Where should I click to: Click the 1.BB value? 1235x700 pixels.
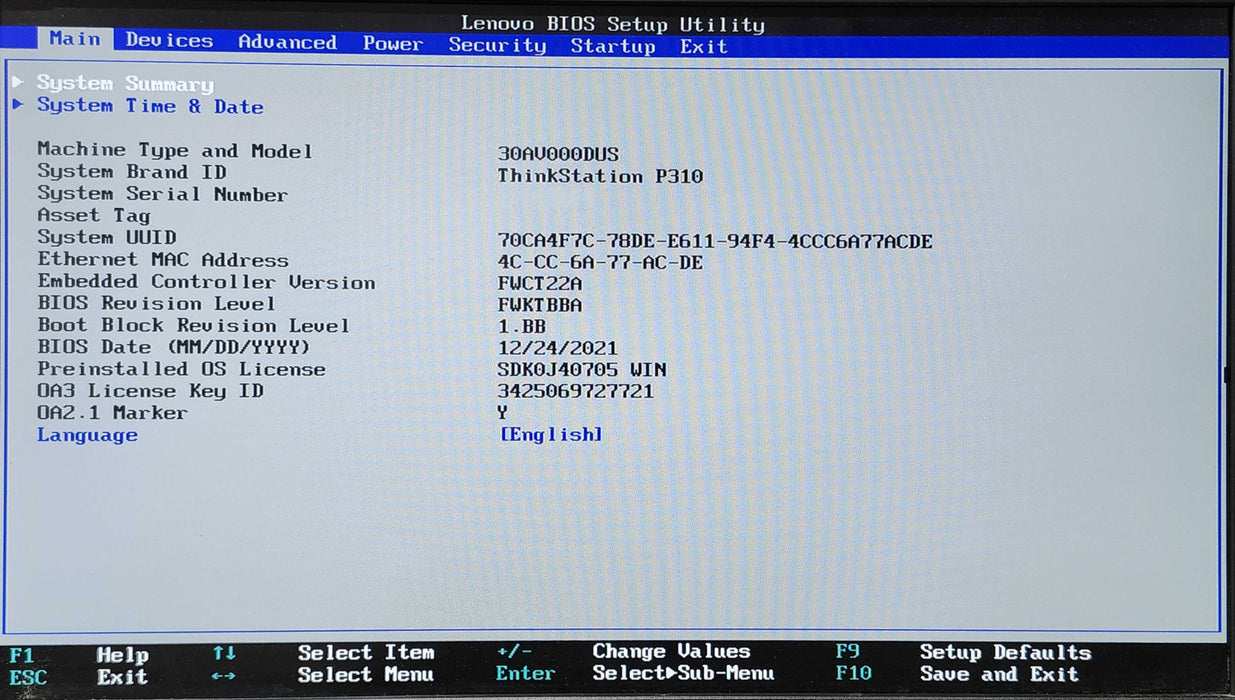pos(522,327)
